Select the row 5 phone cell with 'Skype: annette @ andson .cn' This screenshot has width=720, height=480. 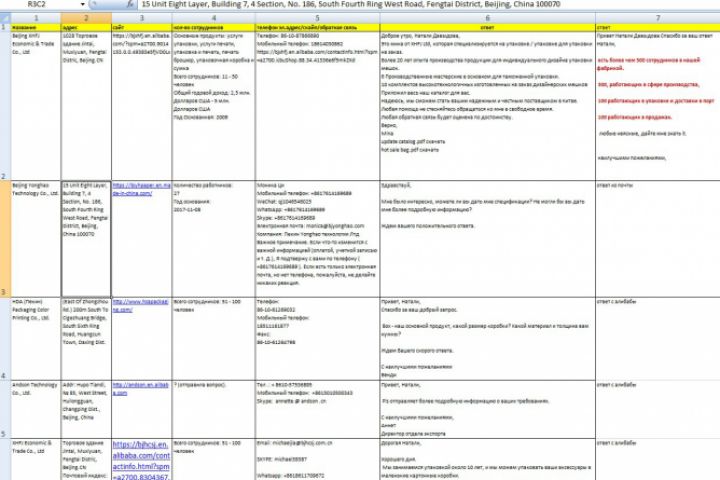click(x=317, y=409)
